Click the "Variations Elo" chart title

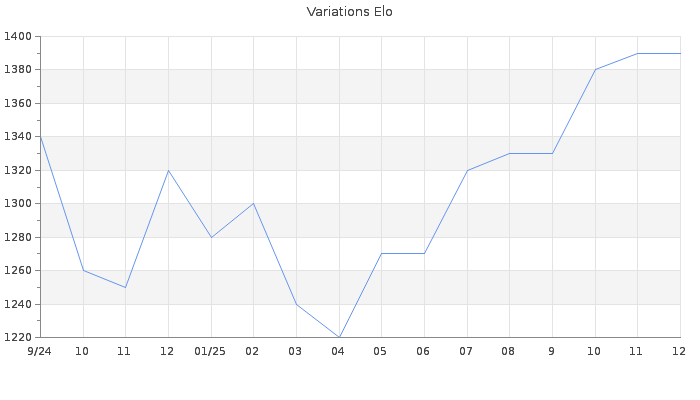click(349, 12)
